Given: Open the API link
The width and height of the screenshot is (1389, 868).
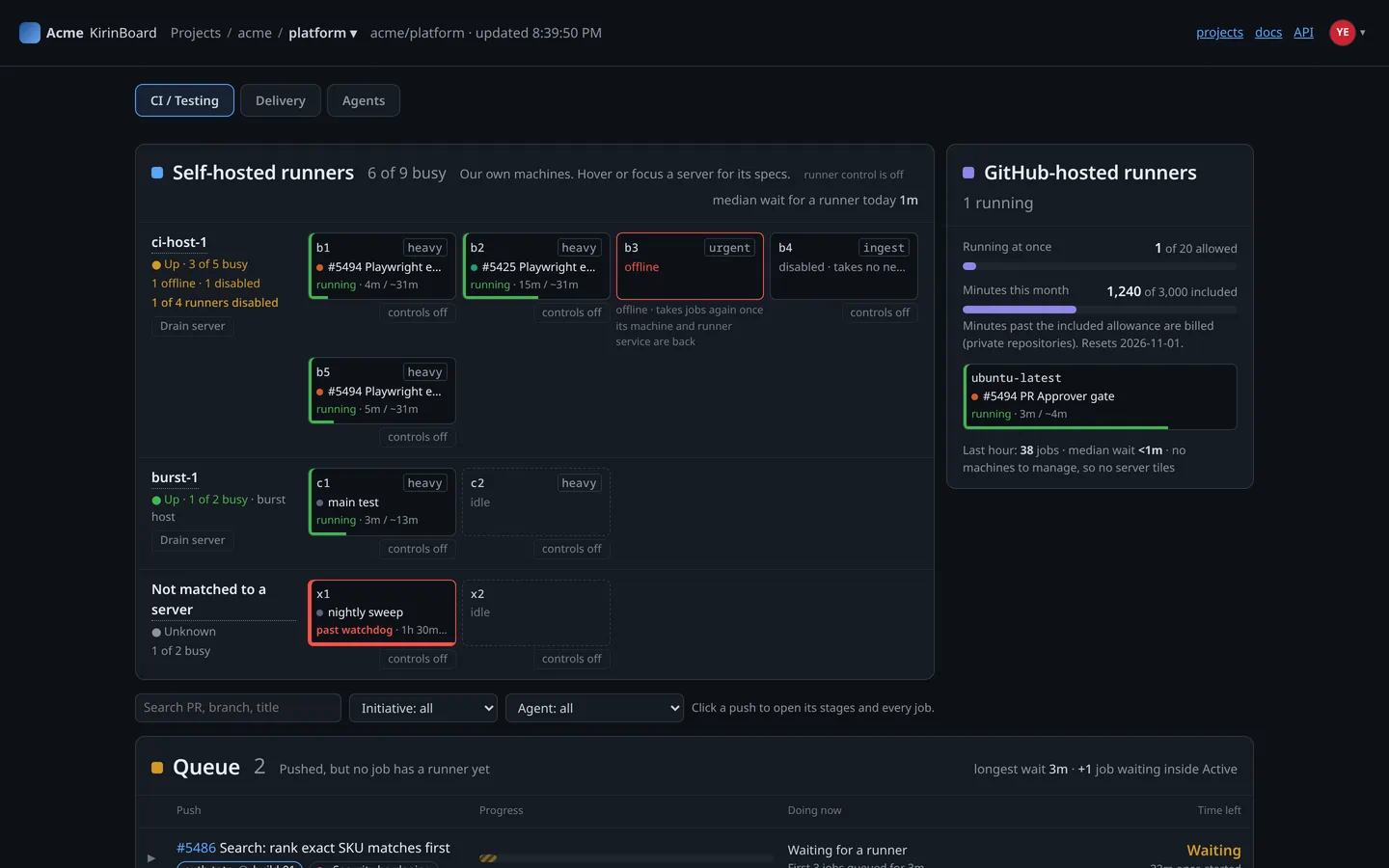Looking at the screenshot, I should [x=1303, y=33].
